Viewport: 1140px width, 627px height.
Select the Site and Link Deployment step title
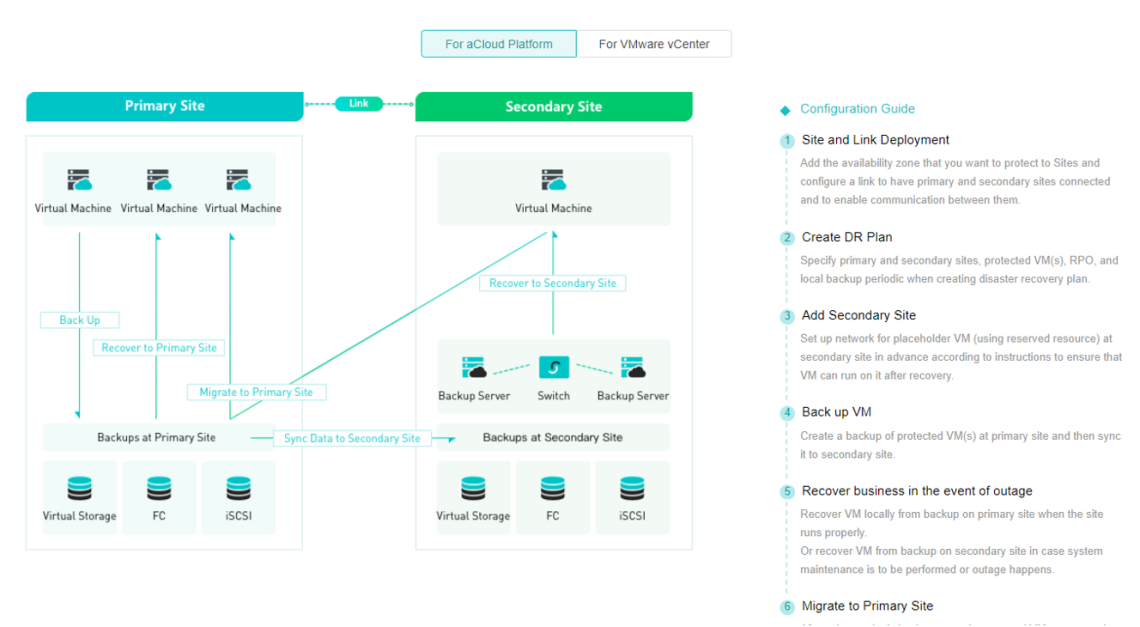(875, 140)
